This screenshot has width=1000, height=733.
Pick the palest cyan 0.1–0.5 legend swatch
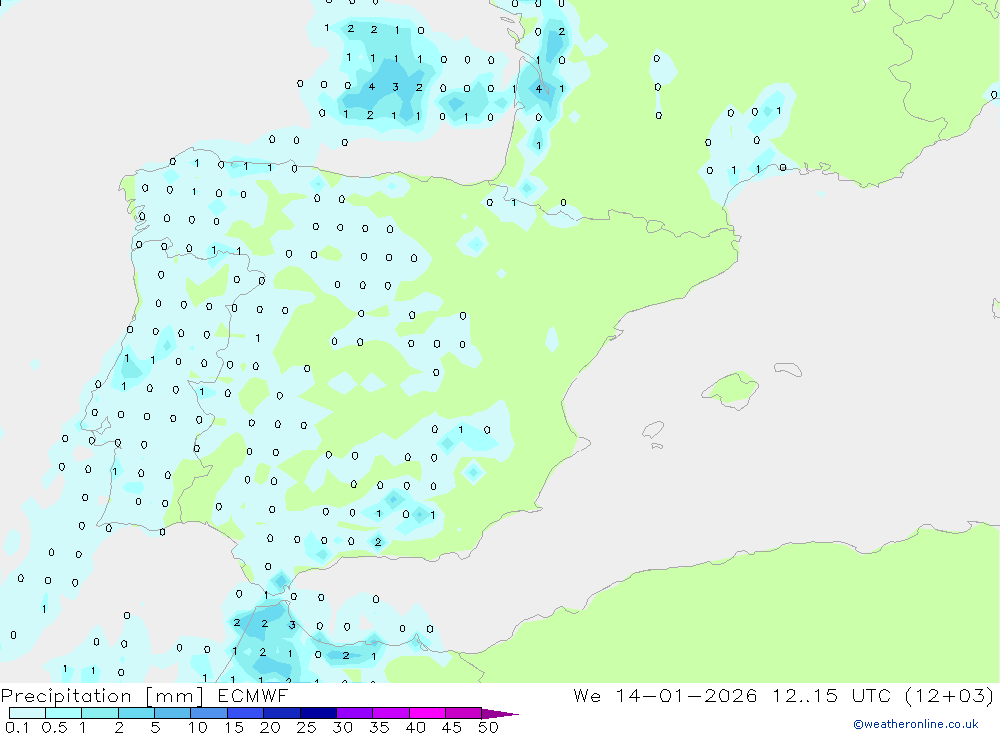pyautogui.click(x=27, y=713)
